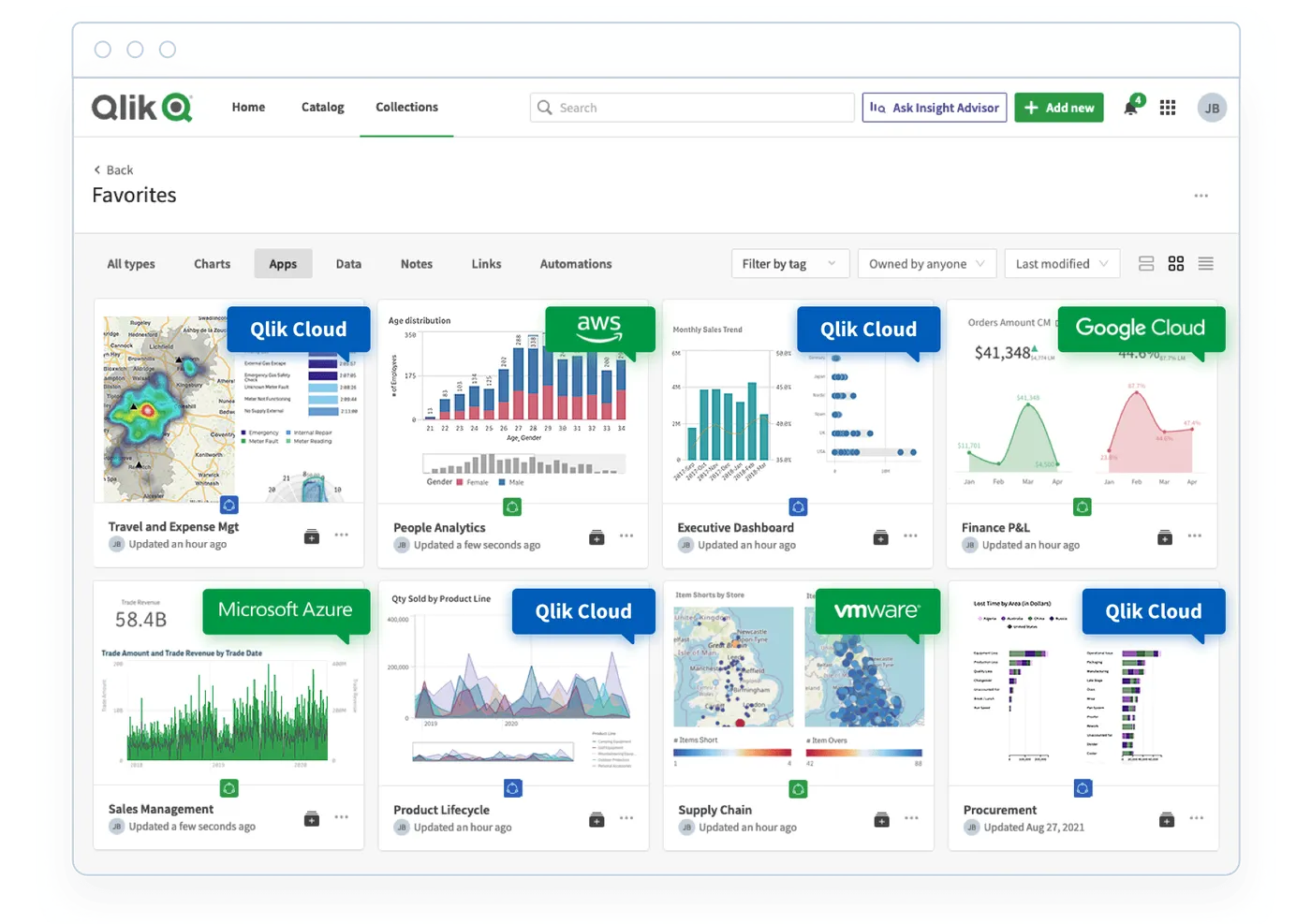Click the Add new button
This screenshot has height=924, width=1311.
click(1059, 108)
